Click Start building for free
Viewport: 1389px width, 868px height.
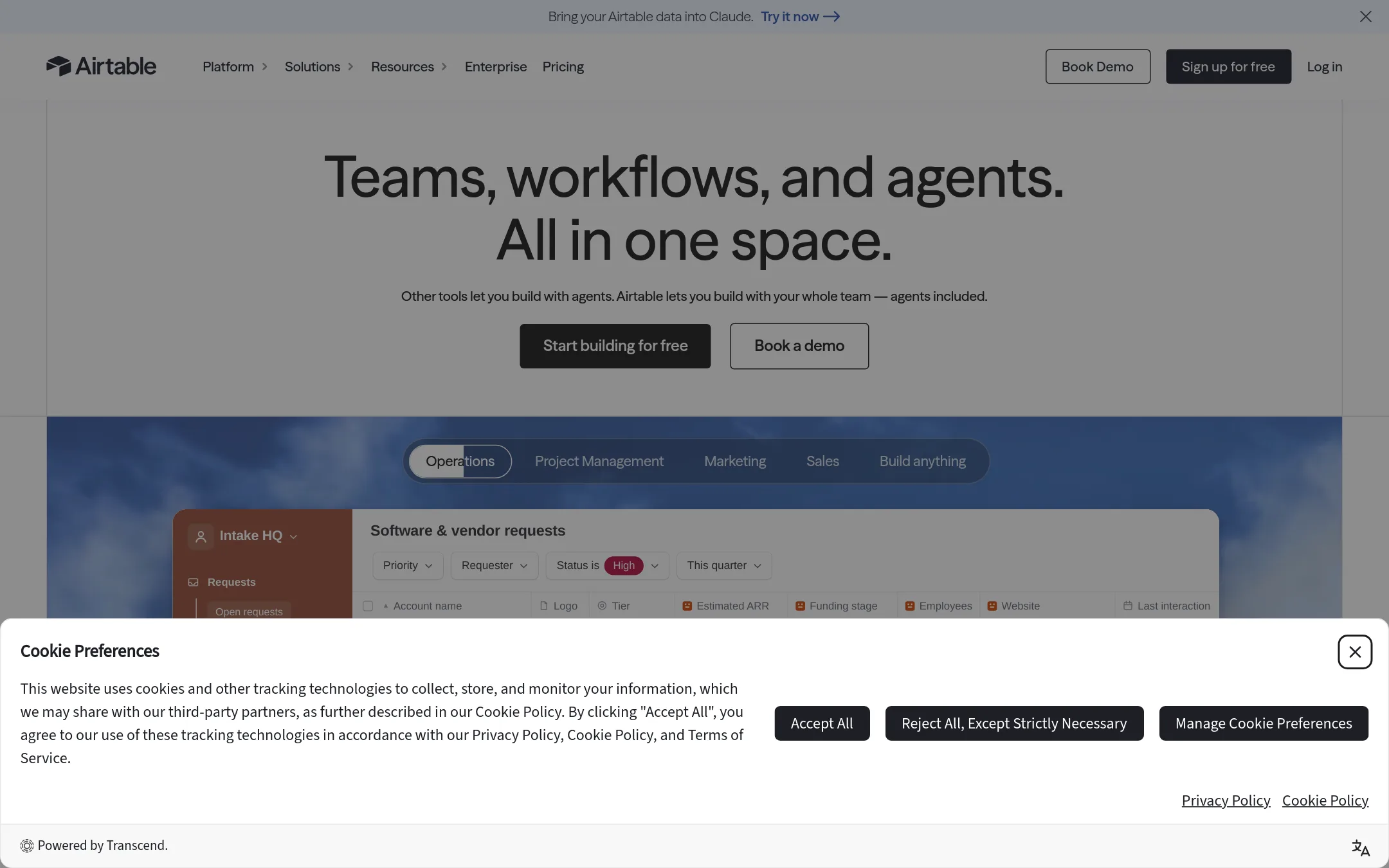pos(615,346)
